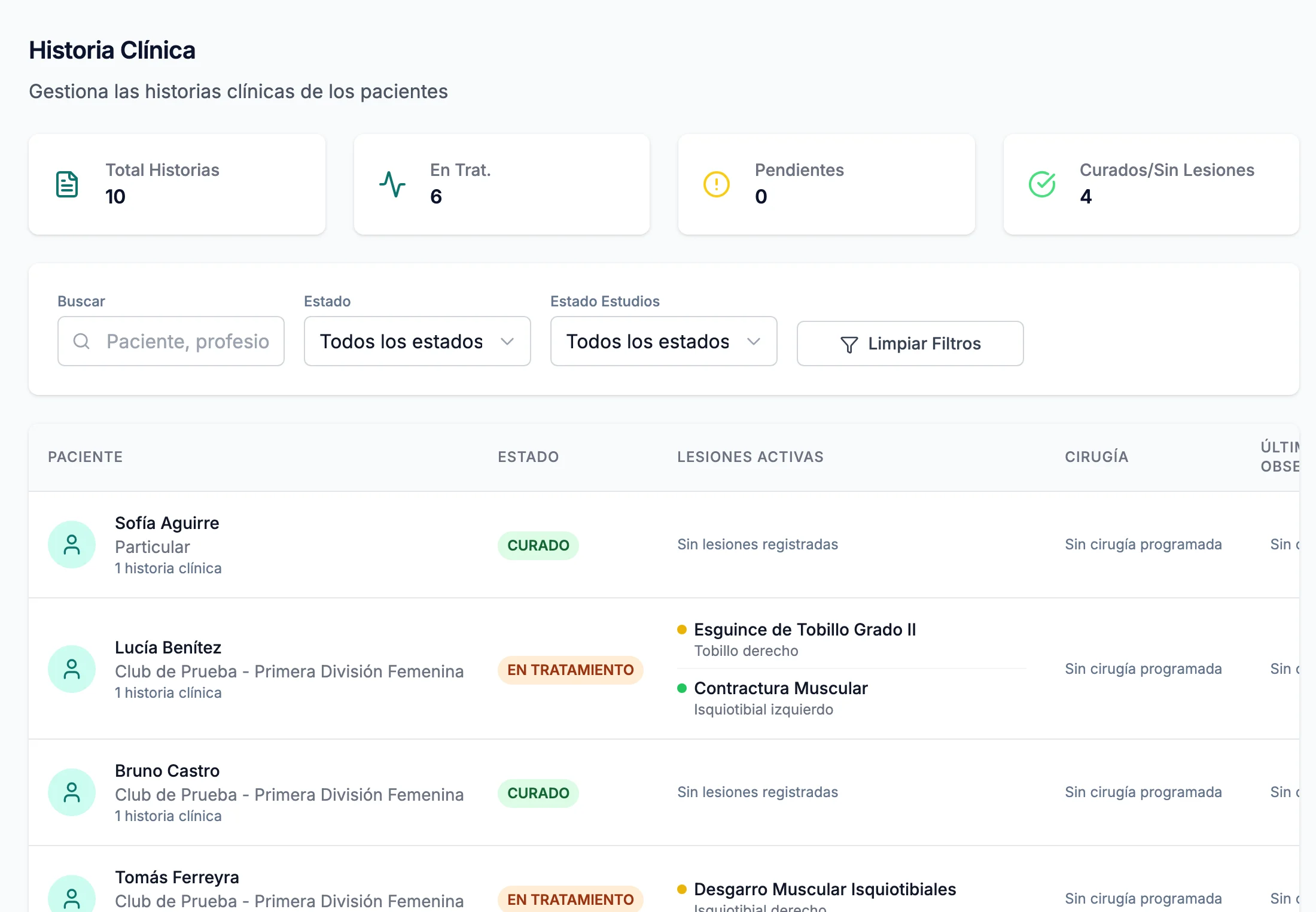Click 'Sin lesiones registradas' in Sofía Aguirre's row
1316x912 pixels.
click(x=757, y=545)
